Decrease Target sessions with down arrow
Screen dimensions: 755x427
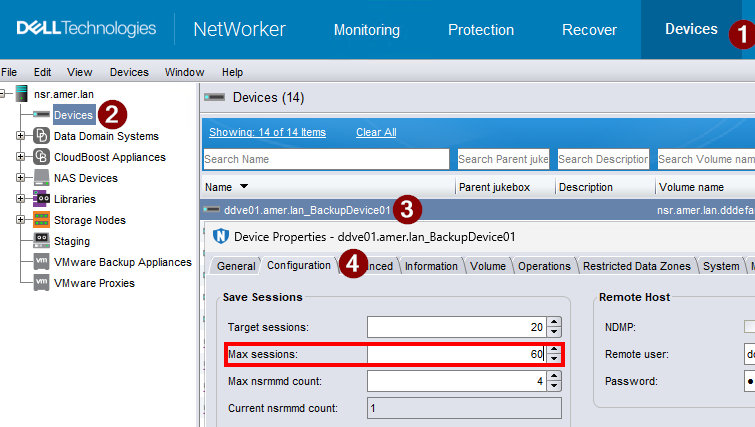click(x=554, y=332)
